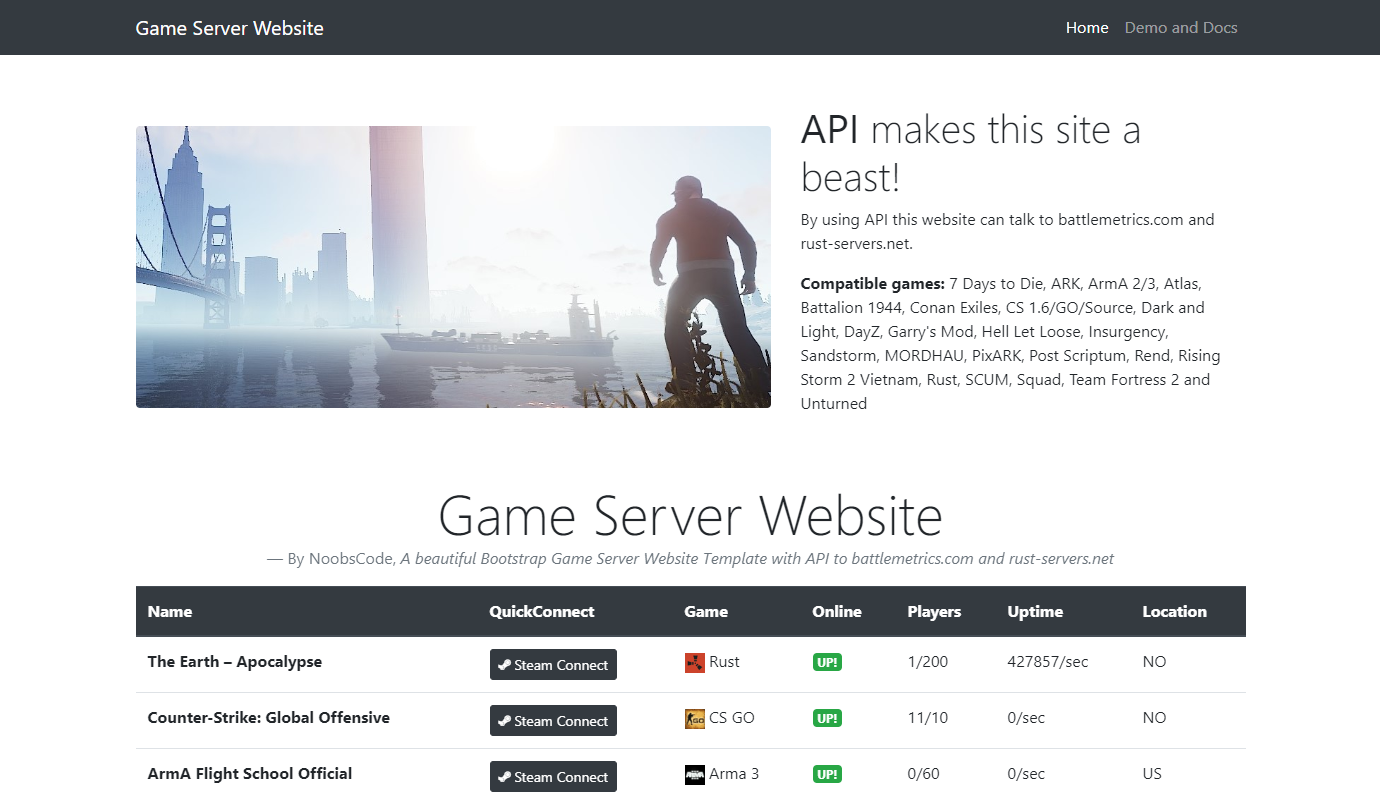Image resolution: width=1380 pixels, height=805 pixels.
Task: Click the large Game Server Website heading
Action: [x=690, y=516]
